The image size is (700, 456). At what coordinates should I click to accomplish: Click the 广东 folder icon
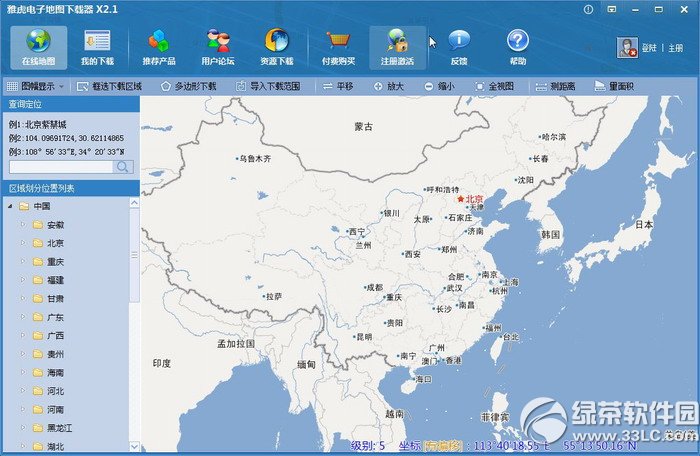pyautogui.click(x=38, y=317)
